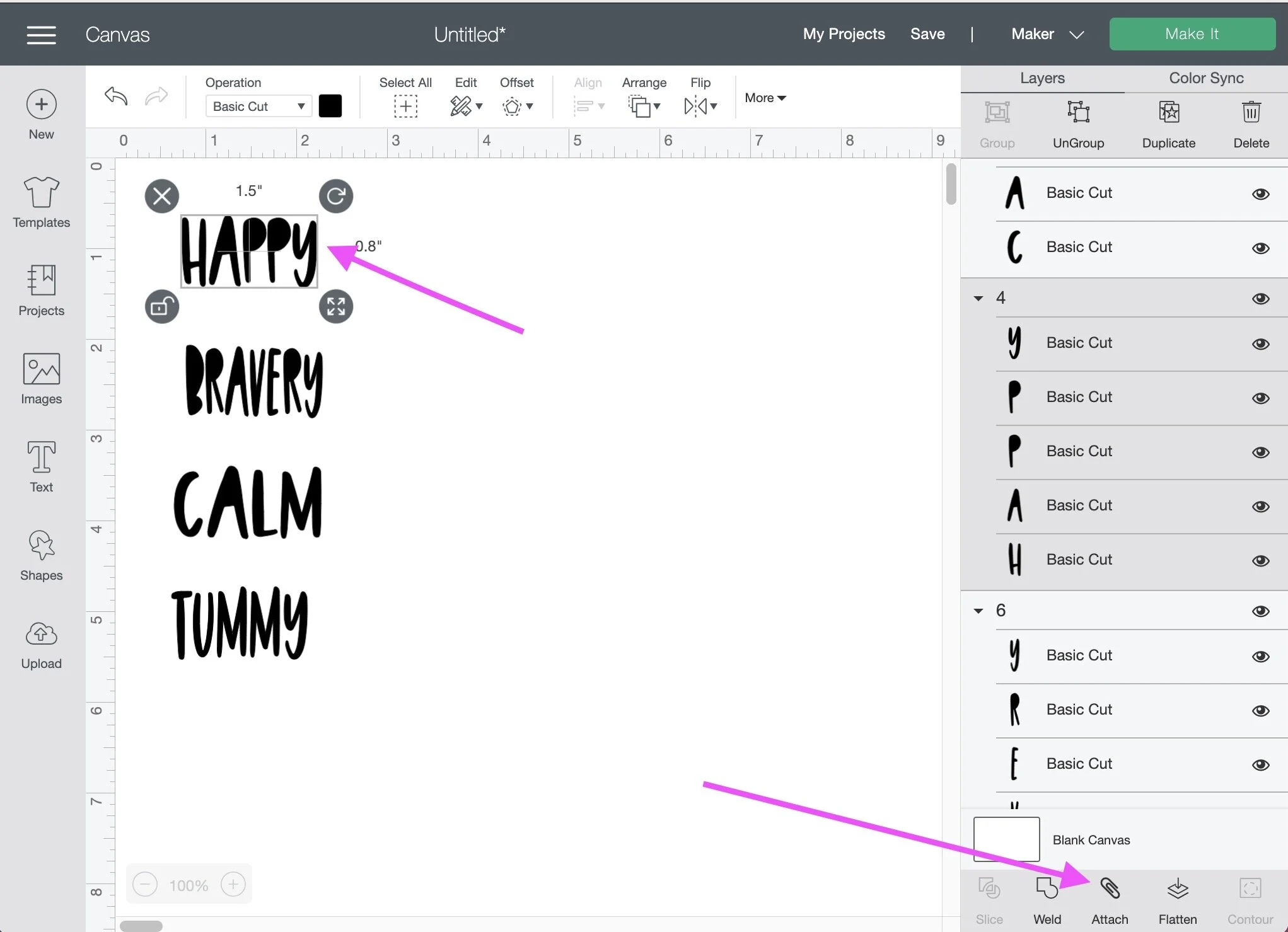Hide the layer group 4
Screen dimensions: 1288x932
(x=1260, y=299)
